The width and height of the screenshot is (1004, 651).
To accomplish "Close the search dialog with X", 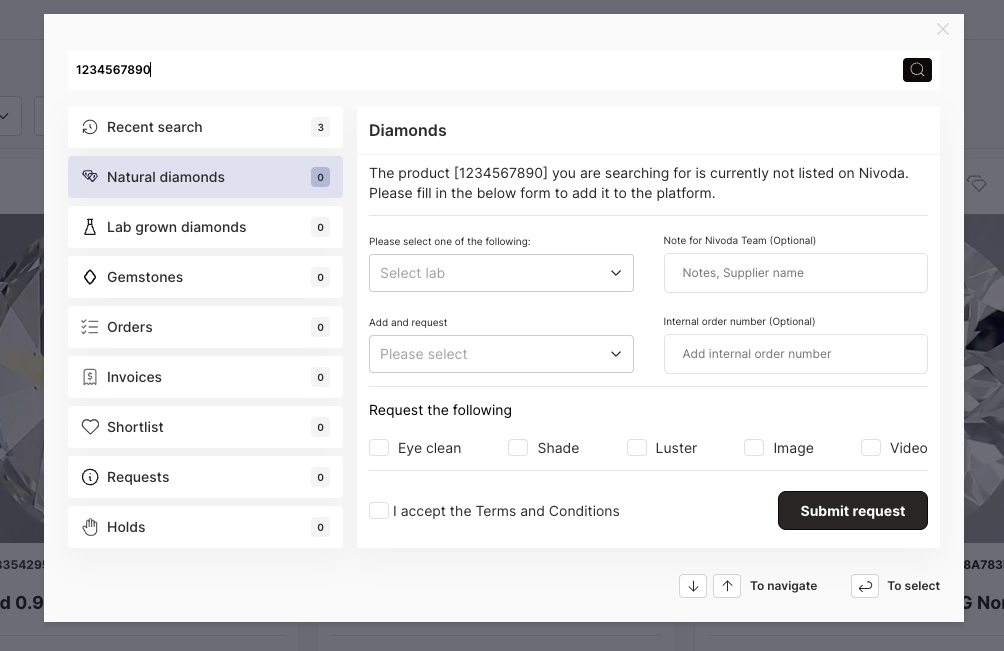I will (943, 30).
